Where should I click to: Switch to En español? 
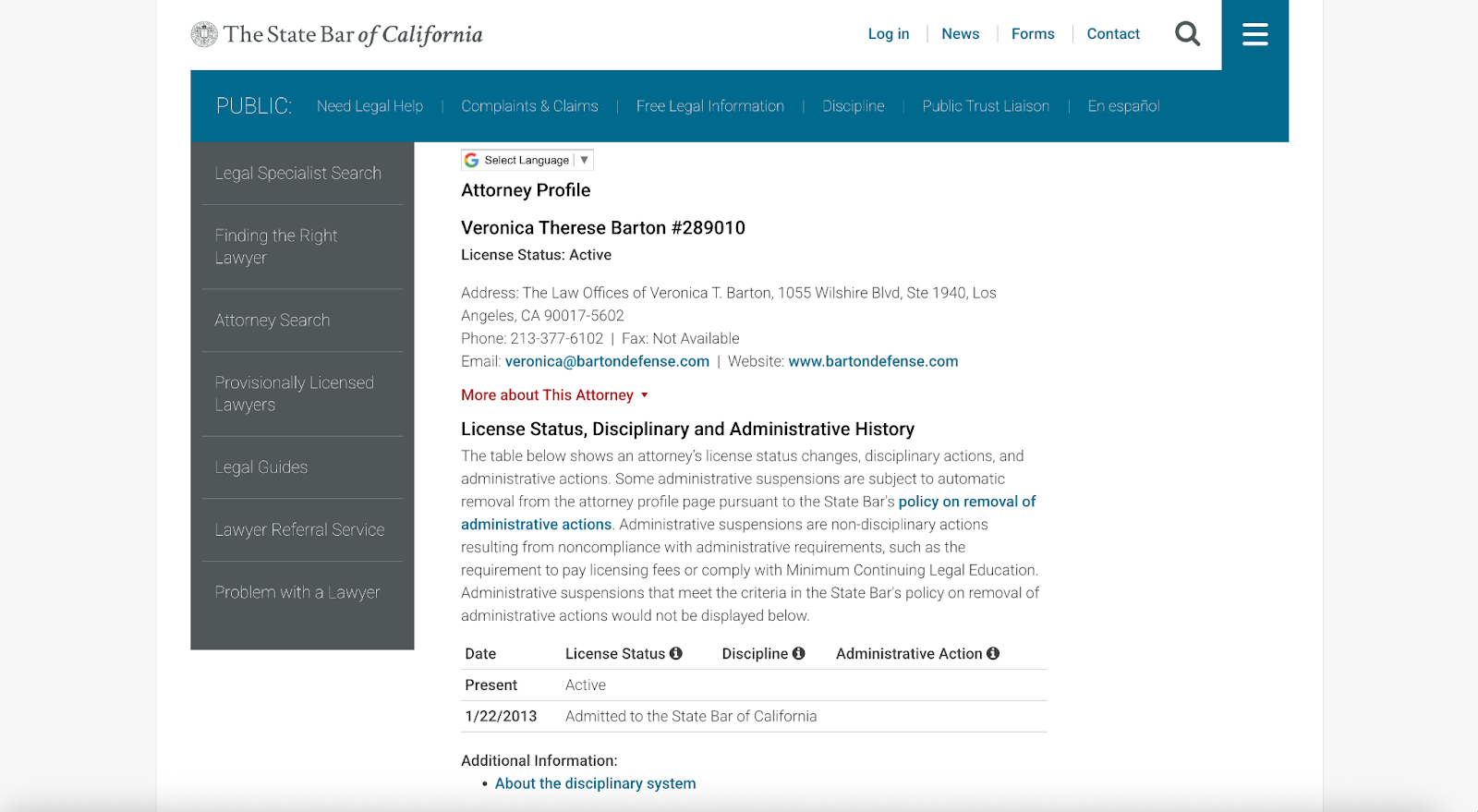1123,106
